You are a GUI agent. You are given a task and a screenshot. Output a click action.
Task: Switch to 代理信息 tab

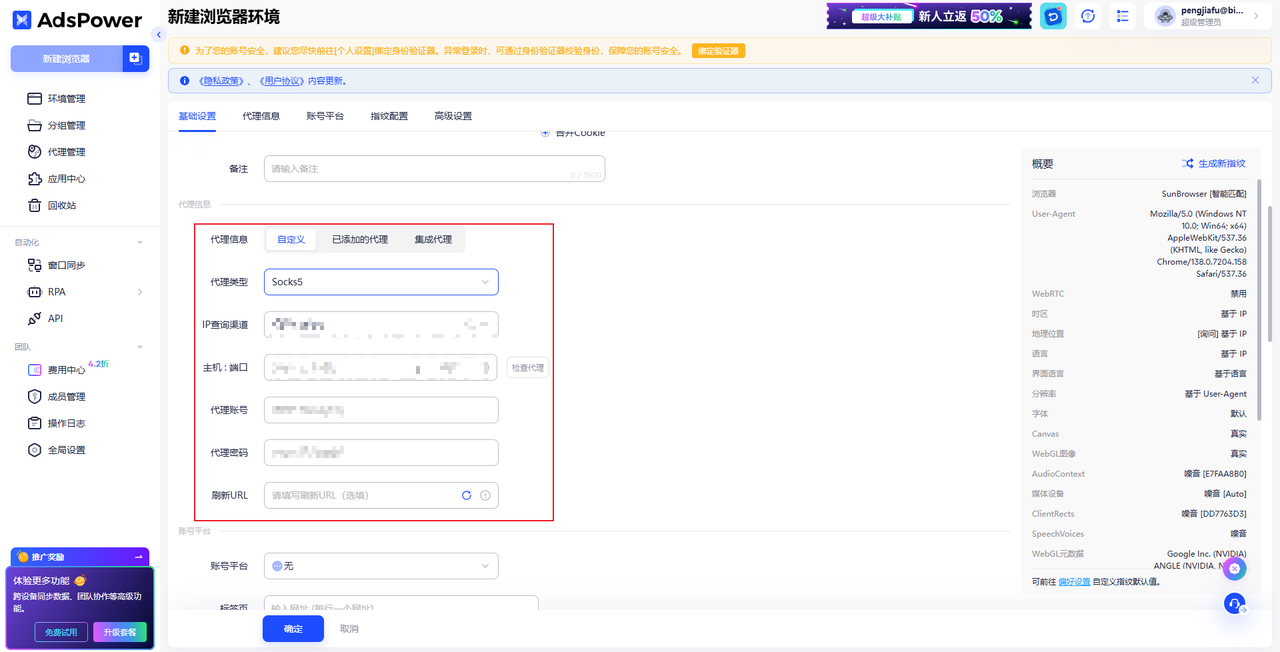[x=261, y=116]
